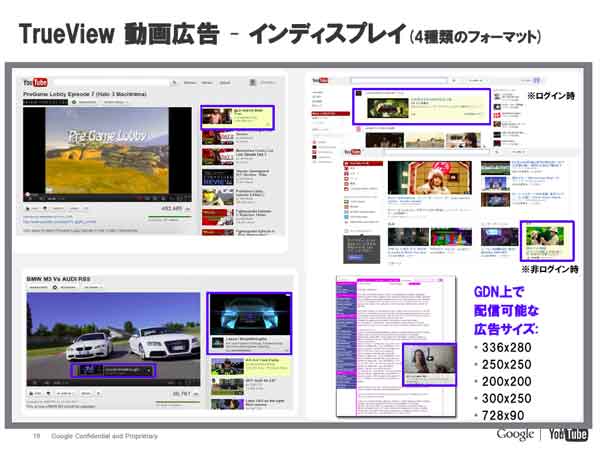Open the yellow promoted video ad beside the PreGame Lobby player
The width and height of the screenshot is (600, 450).
tap(237, 118)
